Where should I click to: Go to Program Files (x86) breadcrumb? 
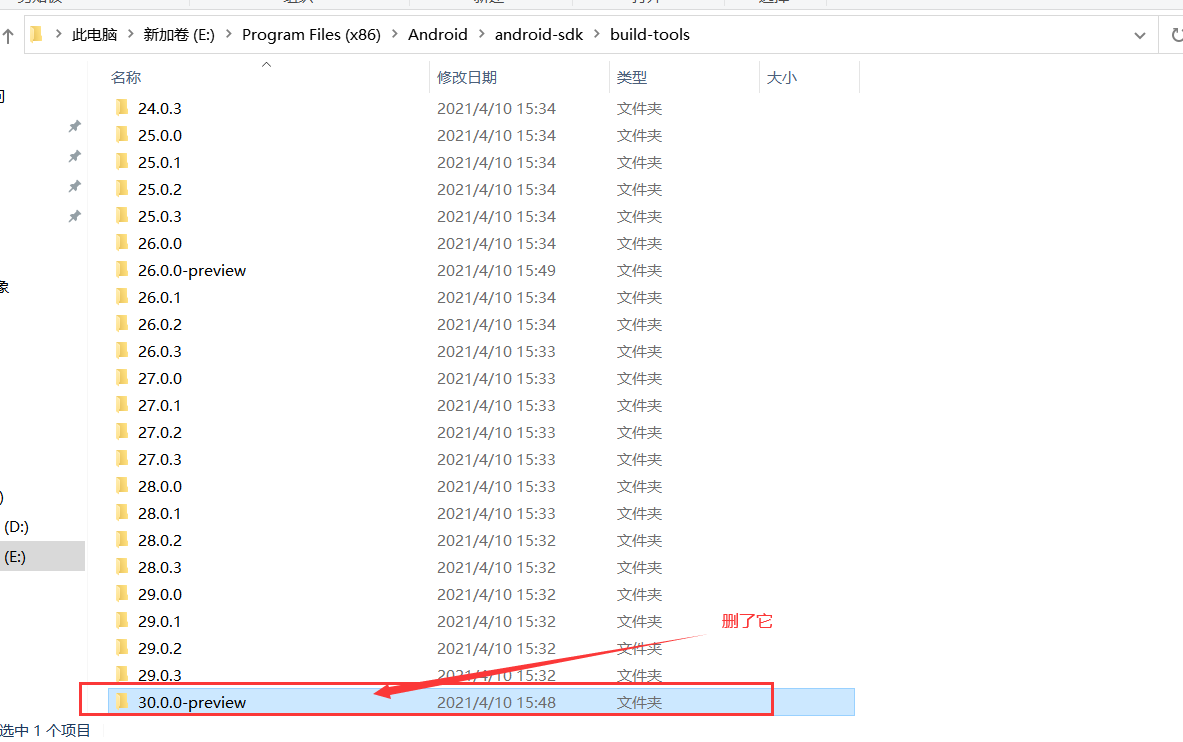pyautogui.click(x=311, y=35)
